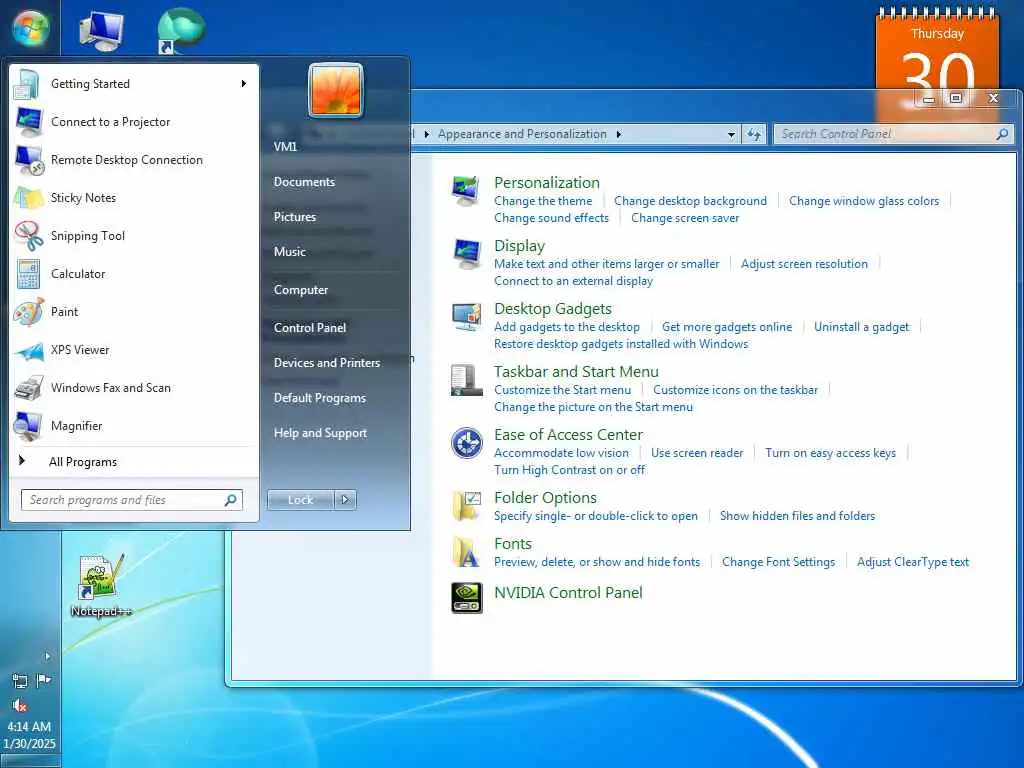Click the Notepad++ desktop shortcut icon

(x=101, y=577)
